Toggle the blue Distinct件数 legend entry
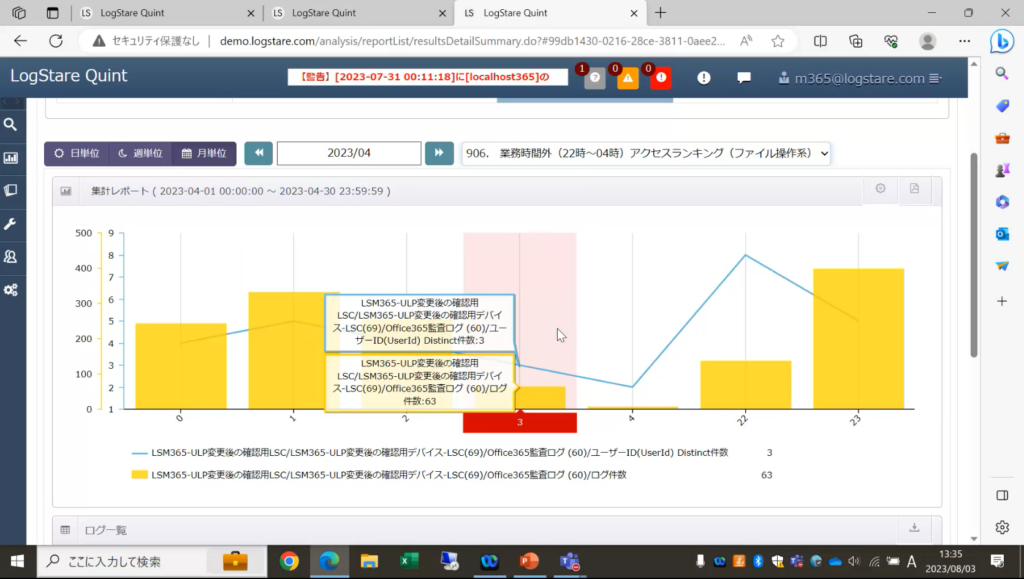Image resolution: width=1024 pixels, height=579 pixels. [x=430, y=452]
